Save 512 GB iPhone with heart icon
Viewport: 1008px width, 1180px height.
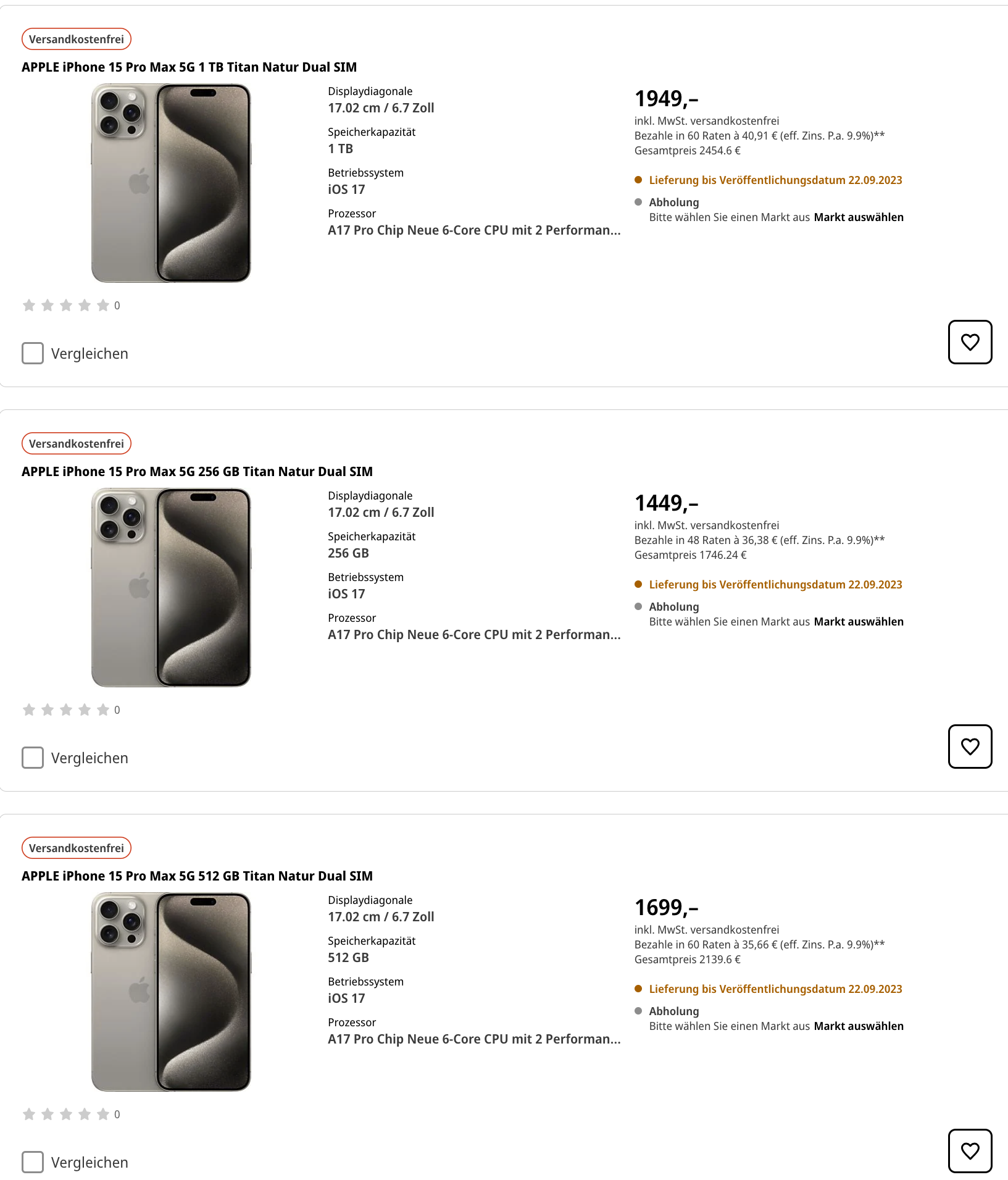[970, 1151]
